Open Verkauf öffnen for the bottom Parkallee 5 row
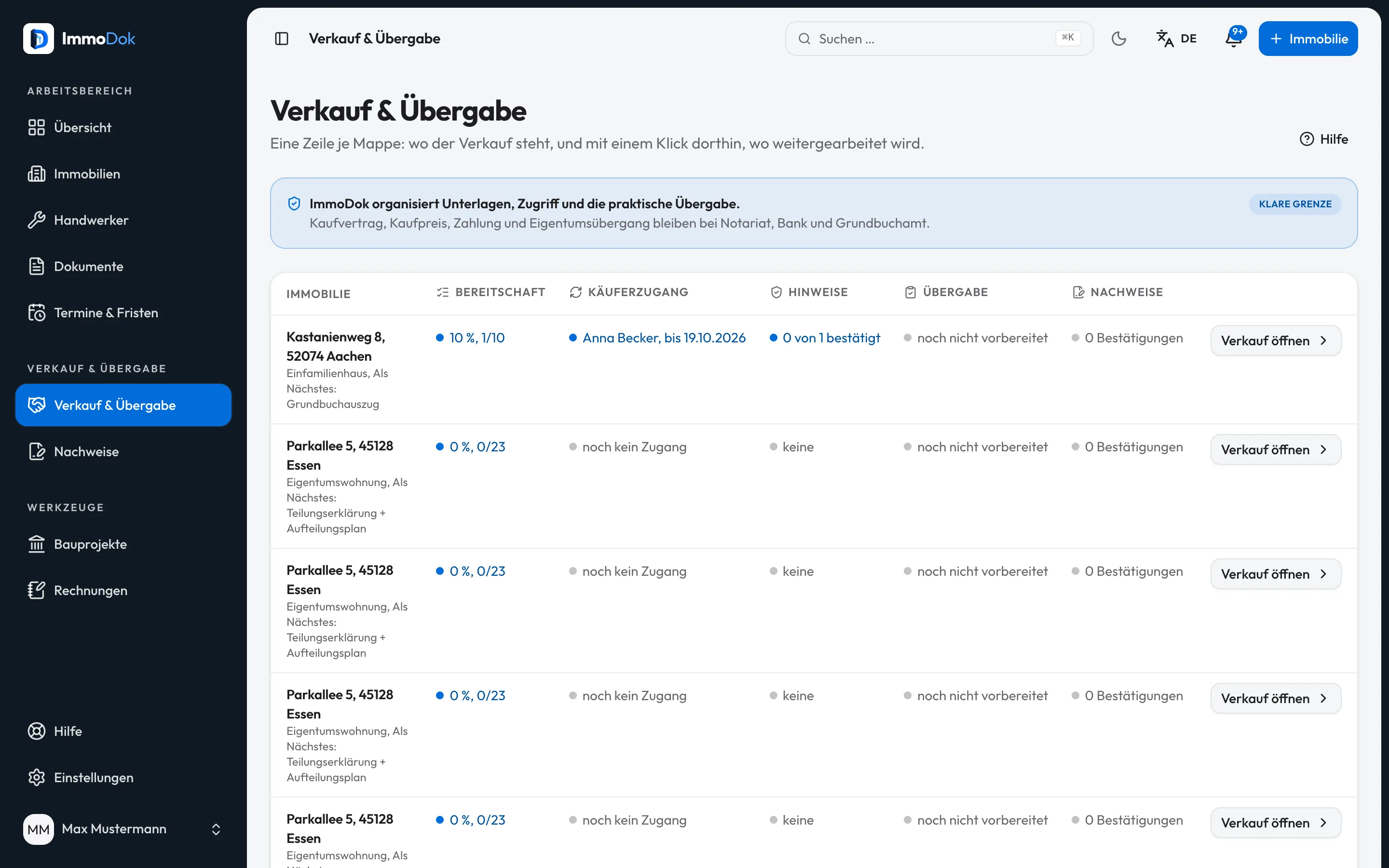 1275,823
